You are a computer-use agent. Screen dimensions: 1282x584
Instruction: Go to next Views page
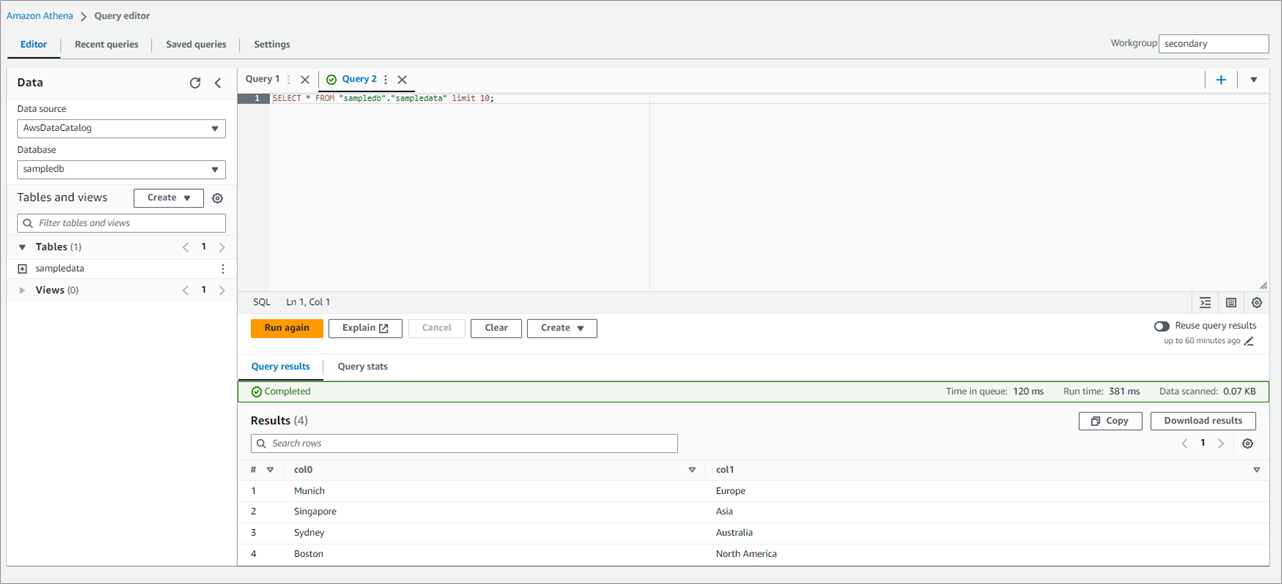[222, 290]
